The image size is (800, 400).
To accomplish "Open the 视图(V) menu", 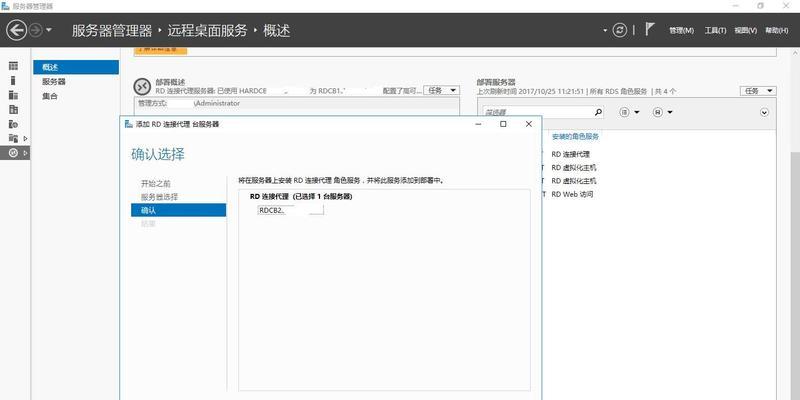I will (x=745, y=31).
